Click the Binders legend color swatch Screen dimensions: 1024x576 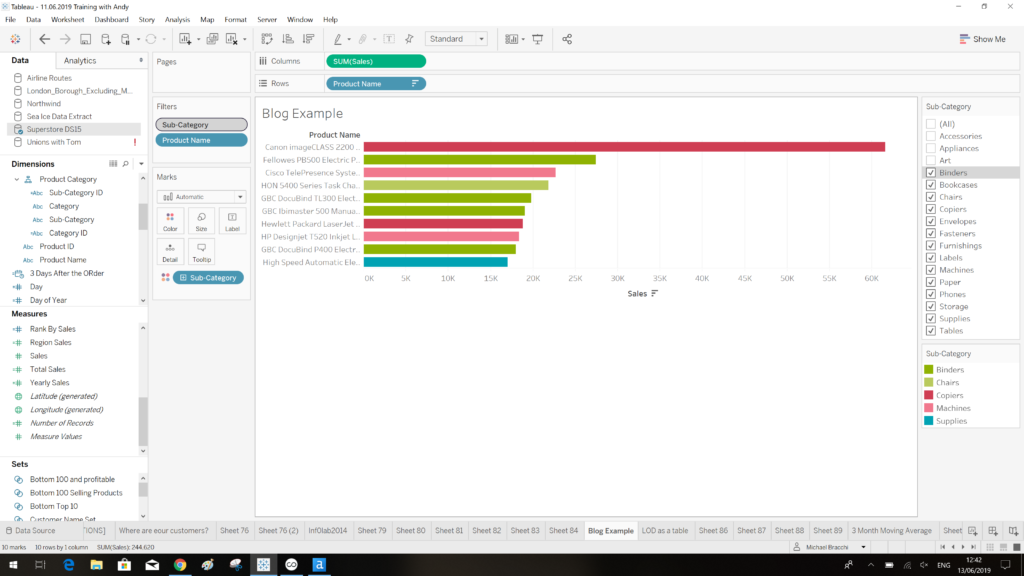point(929,370)
